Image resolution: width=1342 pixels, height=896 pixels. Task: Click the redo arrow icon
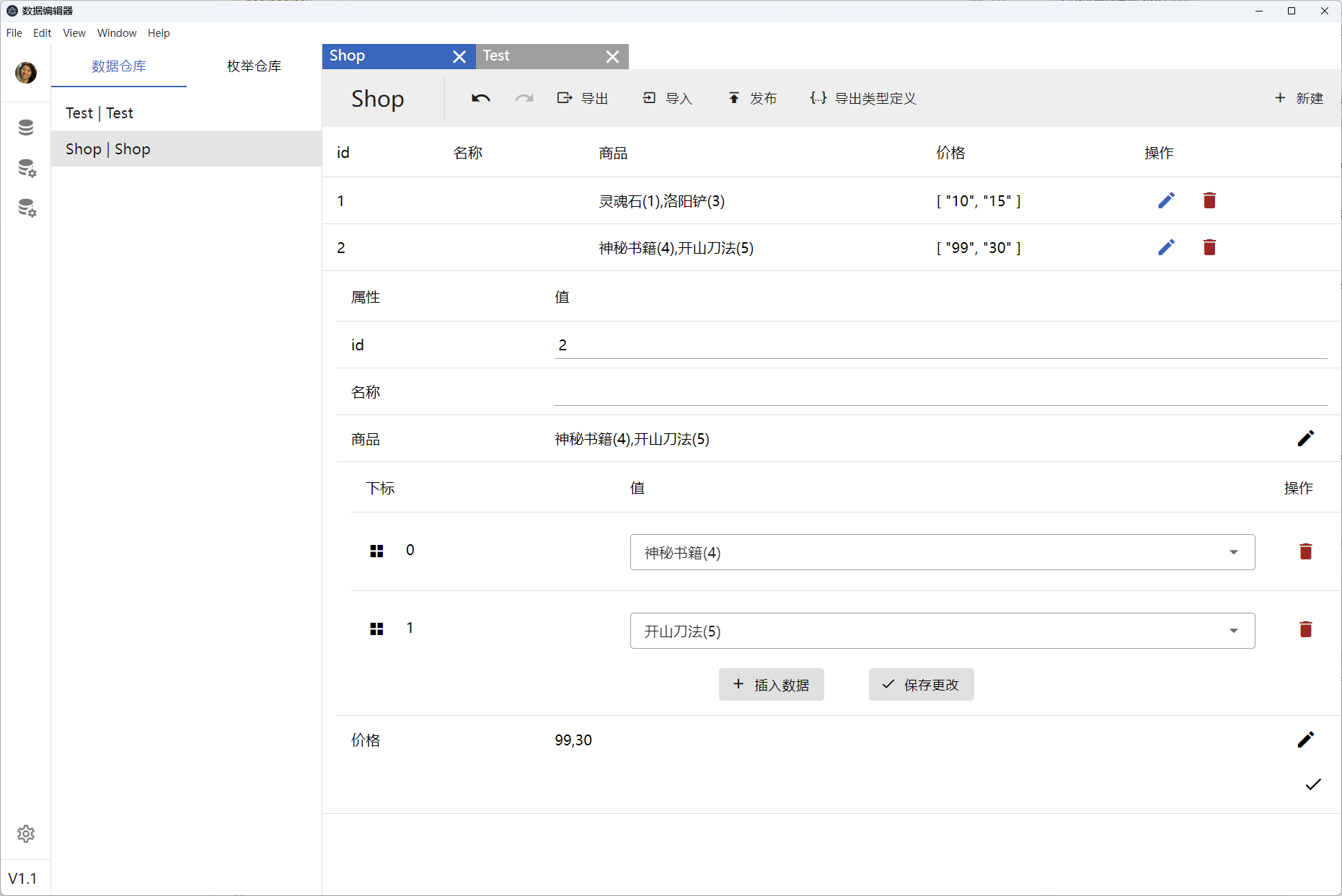click(x=524, y=98)
